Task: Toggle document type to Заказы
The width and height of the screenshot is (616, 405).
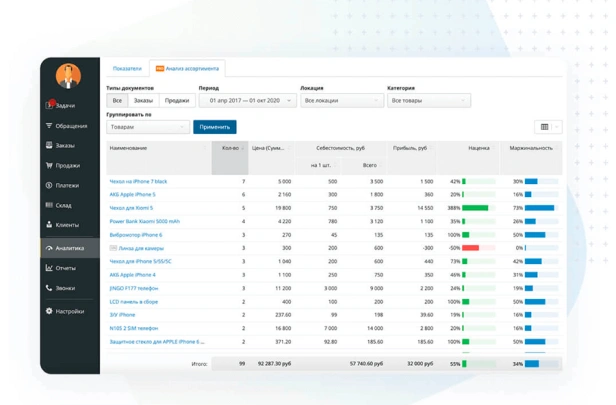Action: (143, 101)
